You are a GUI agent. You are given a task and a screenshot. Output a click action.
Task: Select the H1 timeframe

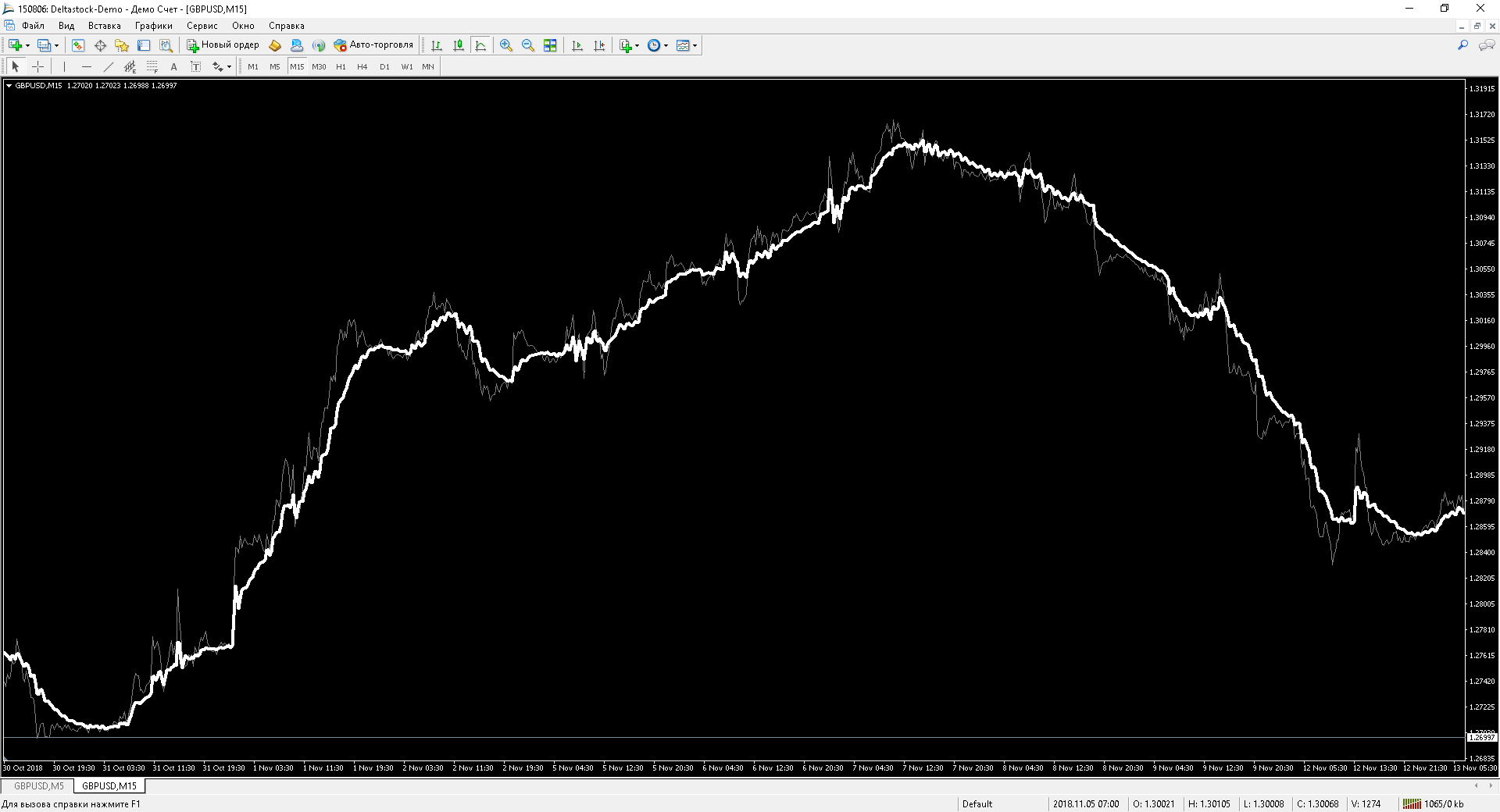[341, 66]
